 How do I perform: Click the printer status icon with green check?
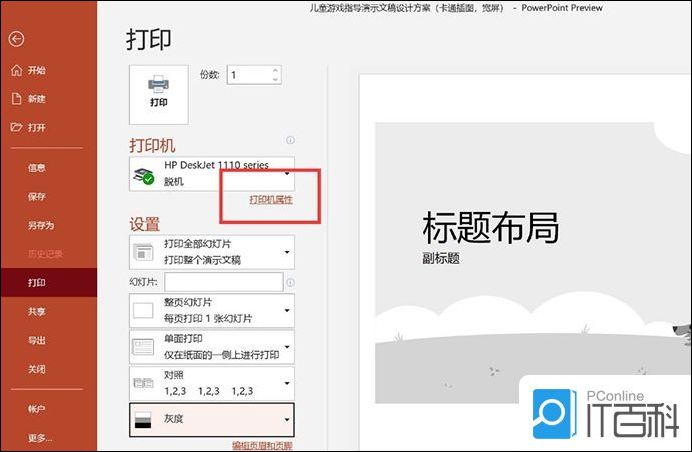[x=143, y=176]
